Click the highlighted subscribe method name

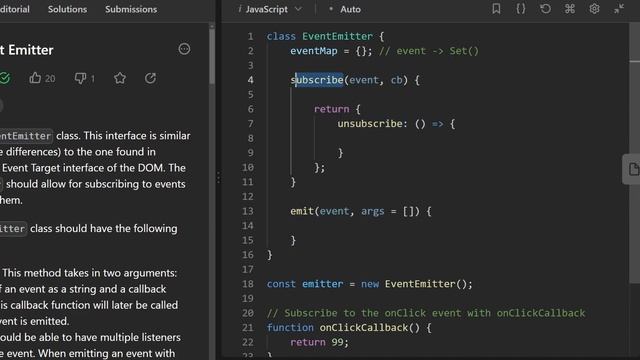pyautogui.click(x=317, y=80)
